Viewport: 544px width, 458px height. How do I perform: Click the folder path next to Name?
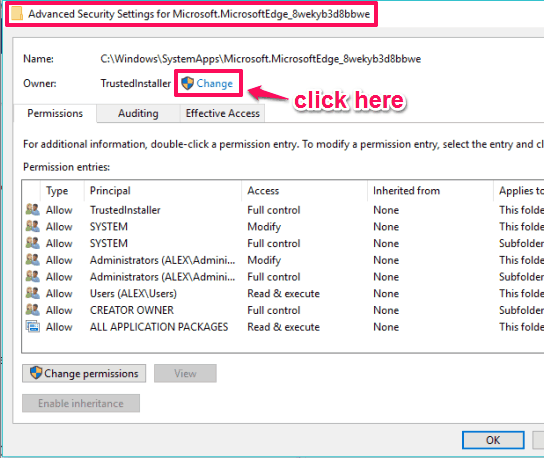pyautogui.click(x=261, y=59)
